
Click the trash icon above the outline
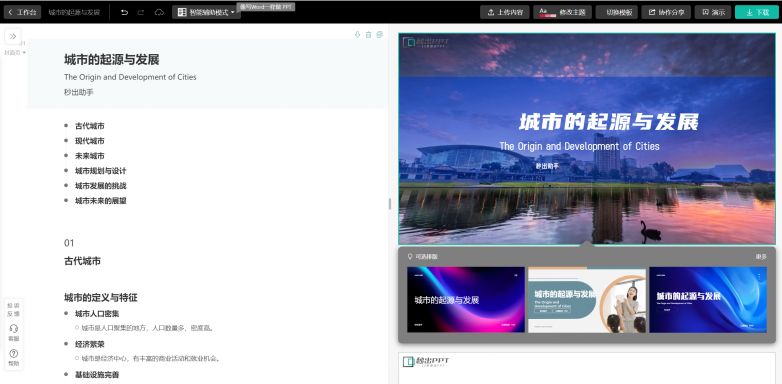click(x=369, y=34)
